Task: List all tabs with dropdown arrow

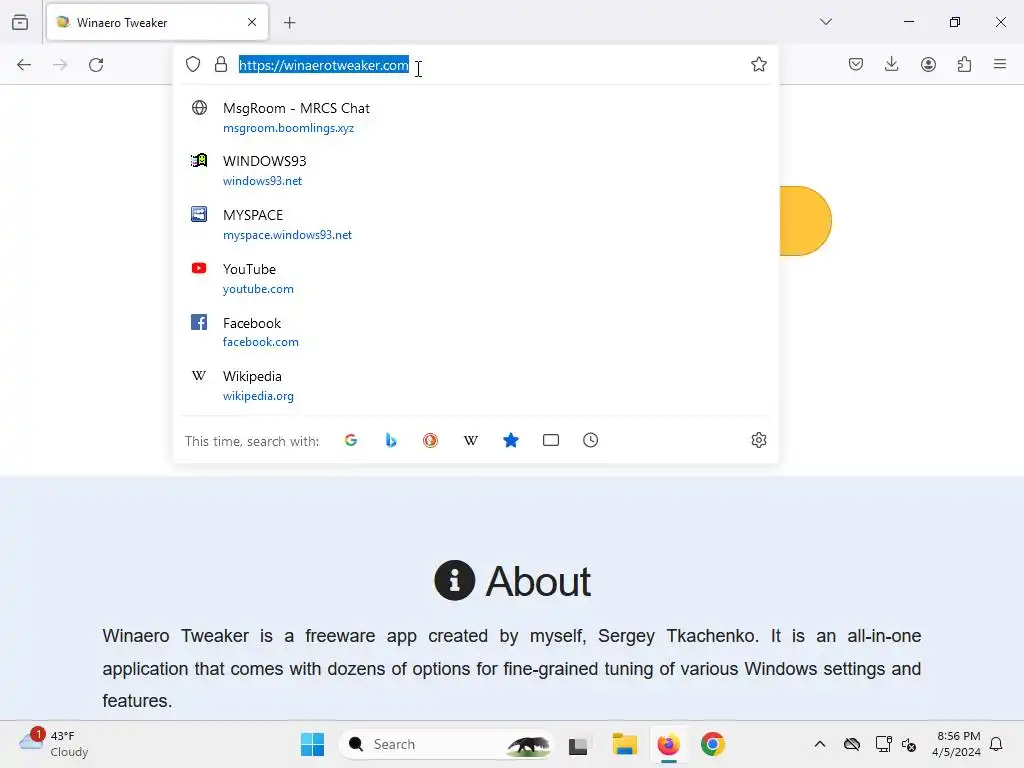Action: point(825,22)
